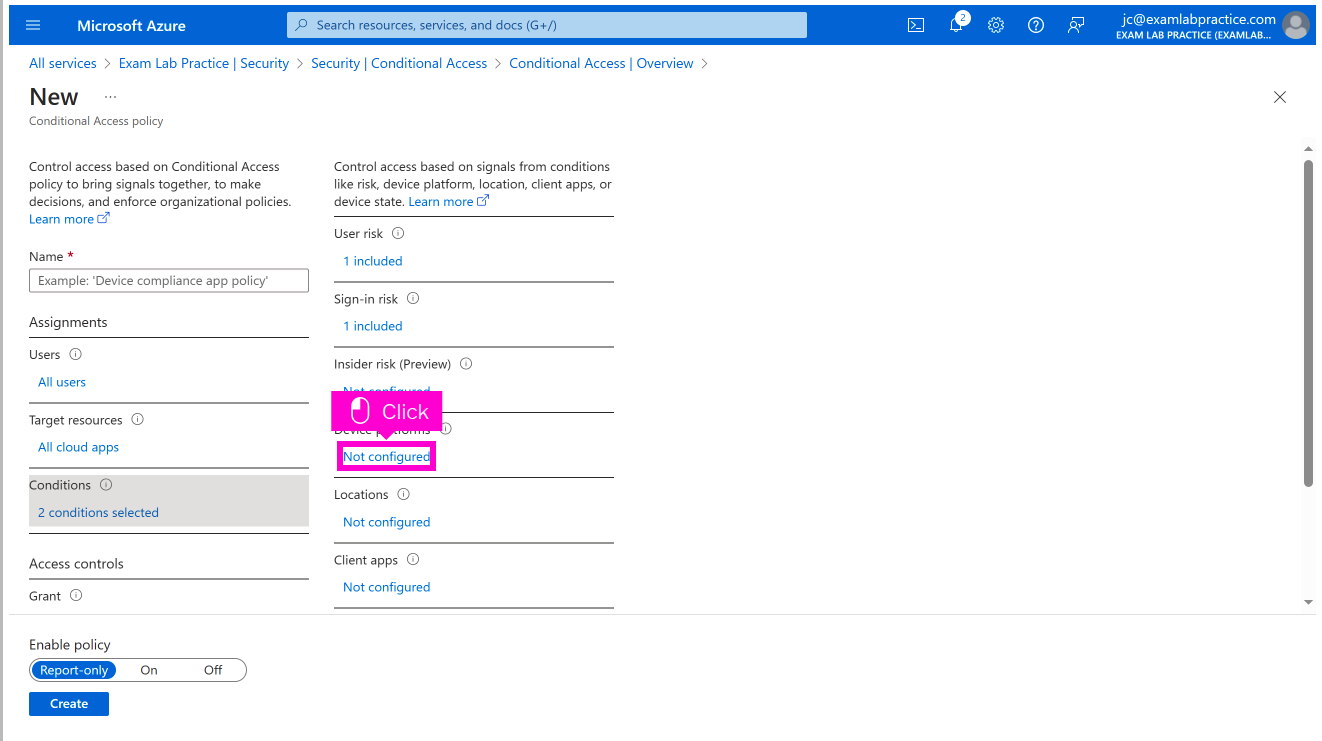Click the info icon next to Sign-in risk
Screen dimensions: 1322x741
tap(413, 298)
